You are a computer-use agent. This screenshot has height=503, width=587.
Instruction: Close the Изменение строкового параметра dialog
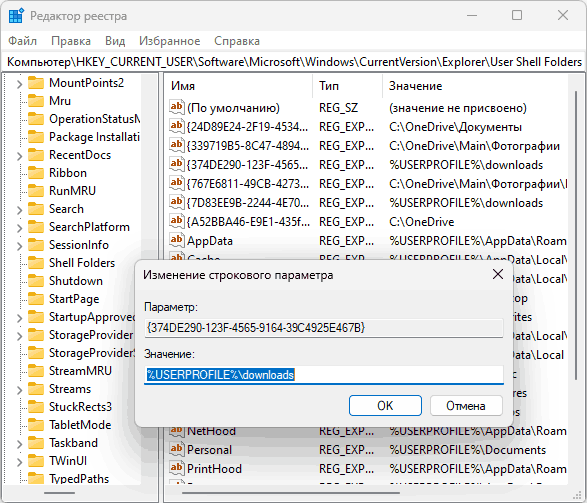(x=498, y=274)
